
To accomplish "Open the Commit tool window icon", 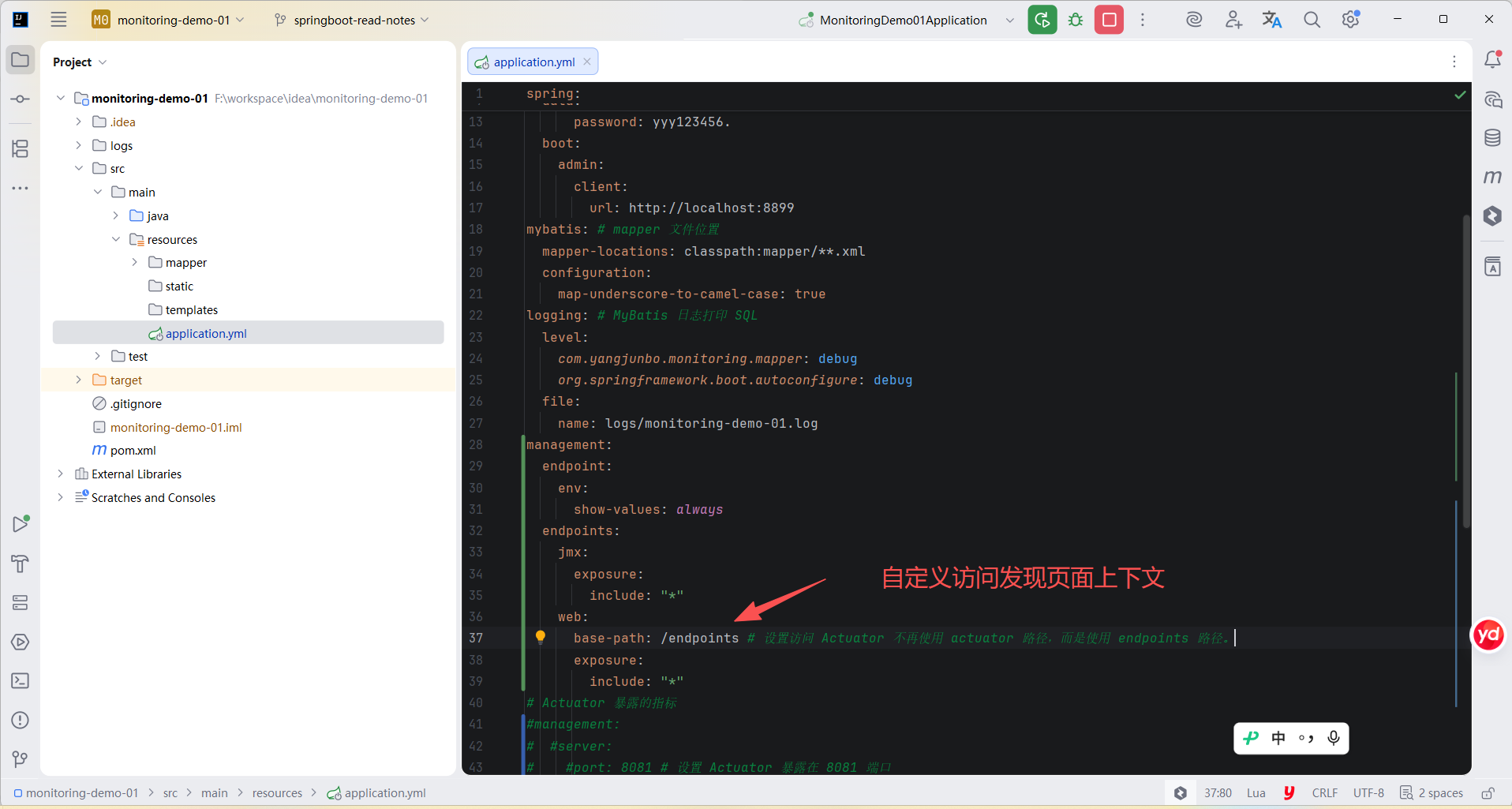I will (x=21, y=99).
